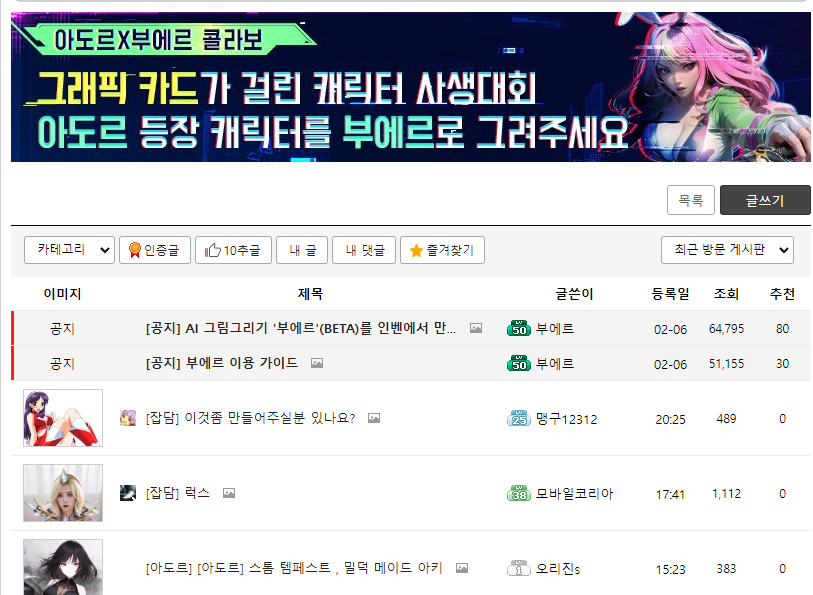Click the 목록 list button
Screen dimensions: 813x595
[691, 200]
